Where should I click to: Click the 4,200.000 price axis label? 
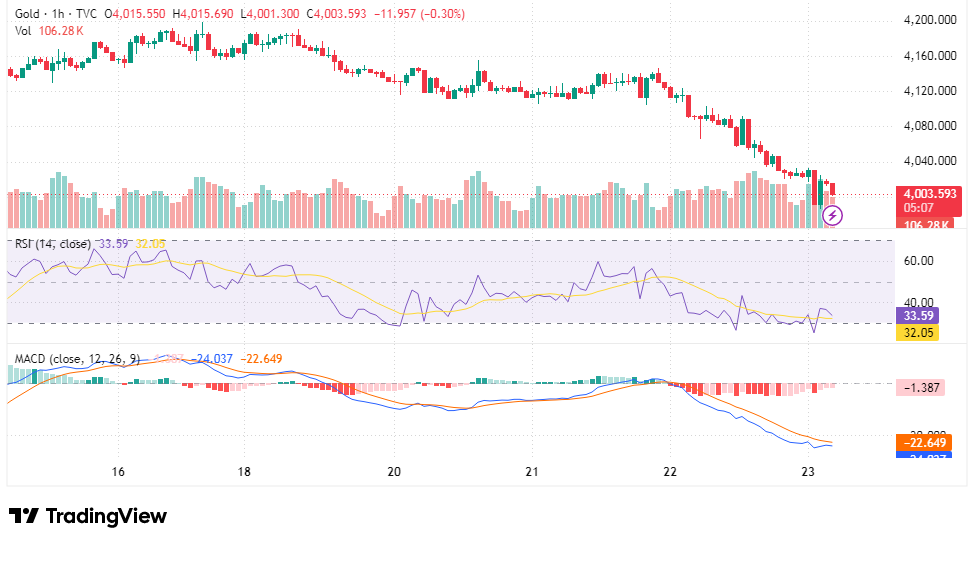pos(930,20)
